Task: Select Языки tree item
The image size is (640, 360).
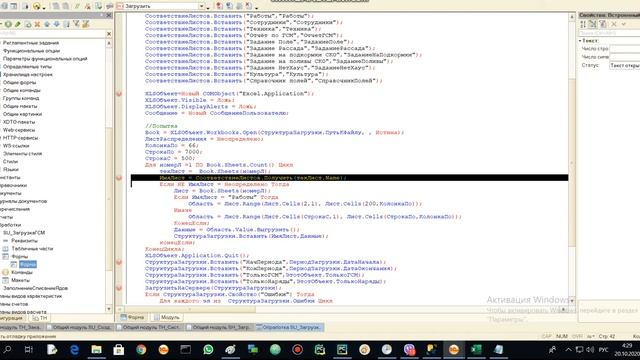Action: coord(11,169)
